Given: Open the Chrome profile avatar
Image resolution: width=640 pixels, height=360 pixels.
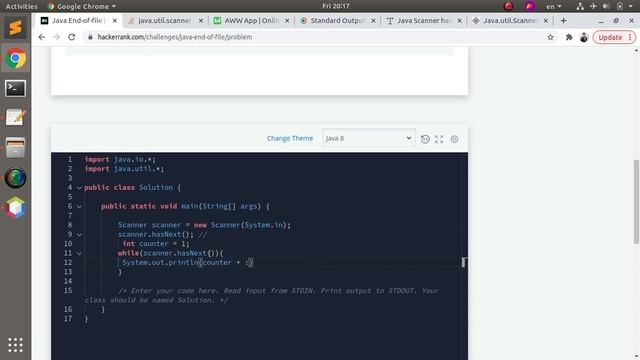Looking at the screenshot, I should pyautogui.click(x=584, y=37).
